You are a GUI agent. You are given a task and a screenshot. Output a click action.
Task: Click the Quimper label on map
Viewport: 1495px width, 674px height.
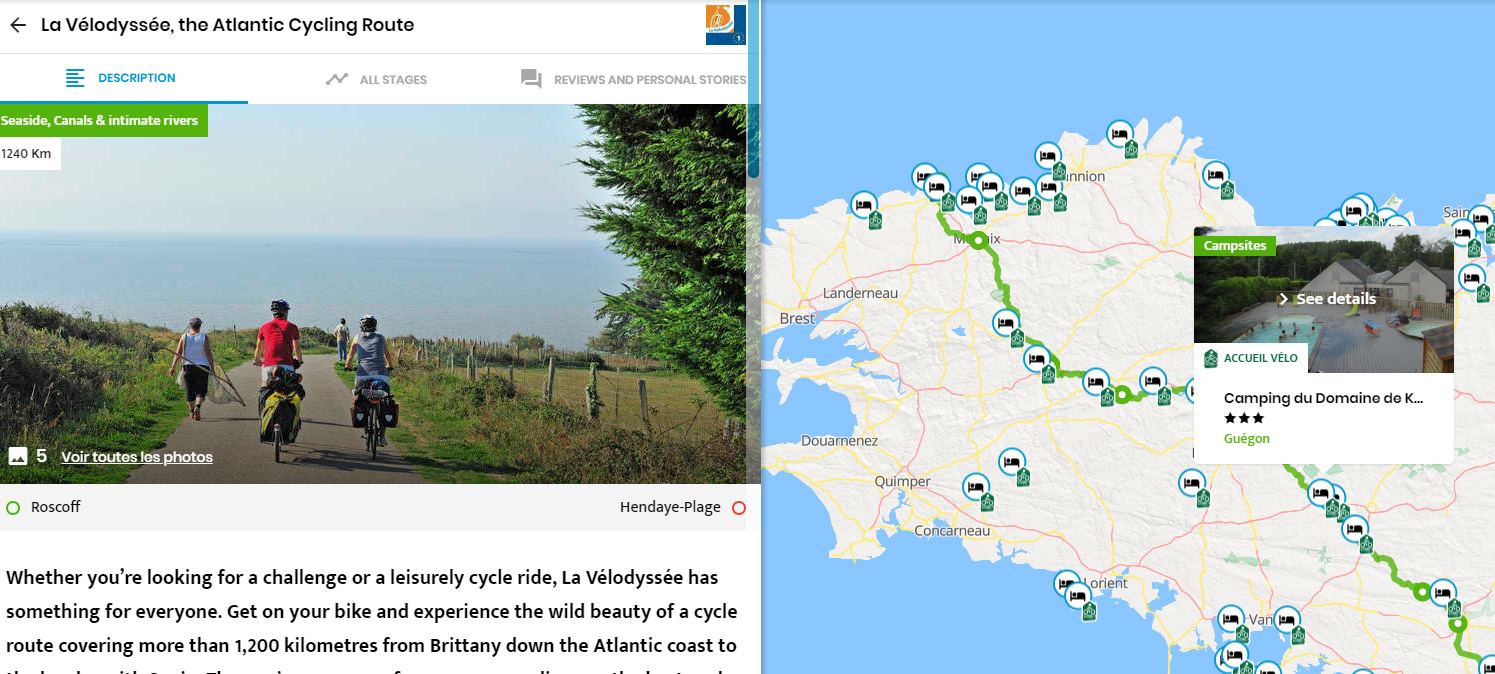[902, 481]
